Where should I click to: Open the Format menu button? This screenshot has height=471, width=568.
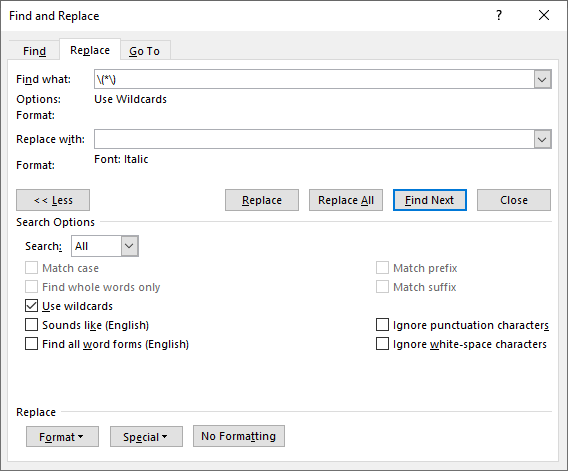pyautogui.click(x=62, y=437)
